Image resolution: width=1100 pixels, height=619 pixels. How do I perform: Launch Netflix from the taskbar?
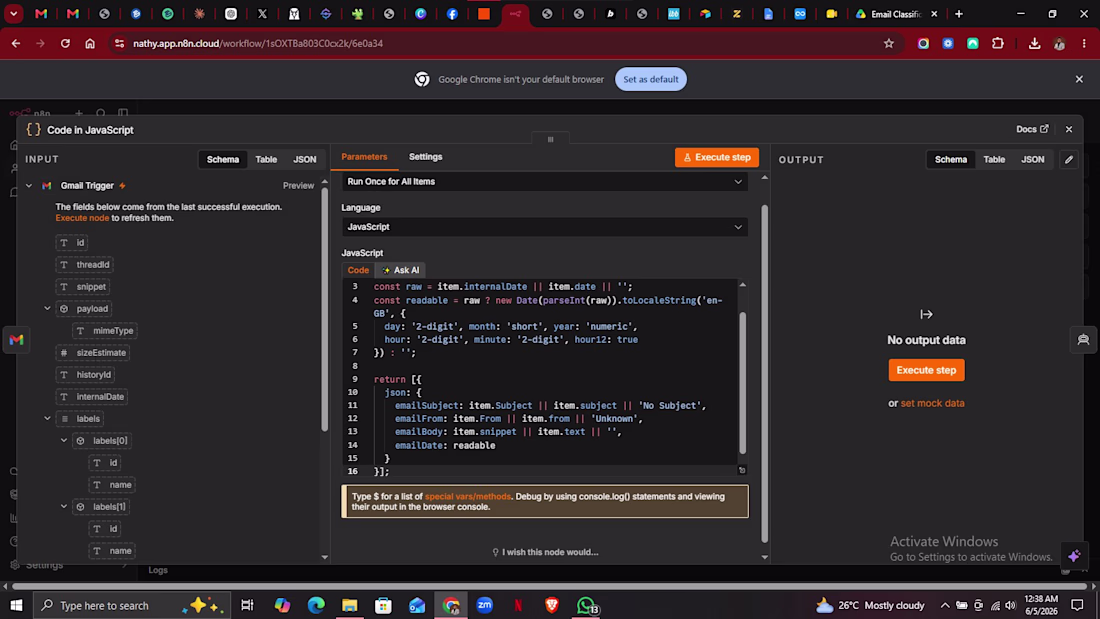click(518, 605)
